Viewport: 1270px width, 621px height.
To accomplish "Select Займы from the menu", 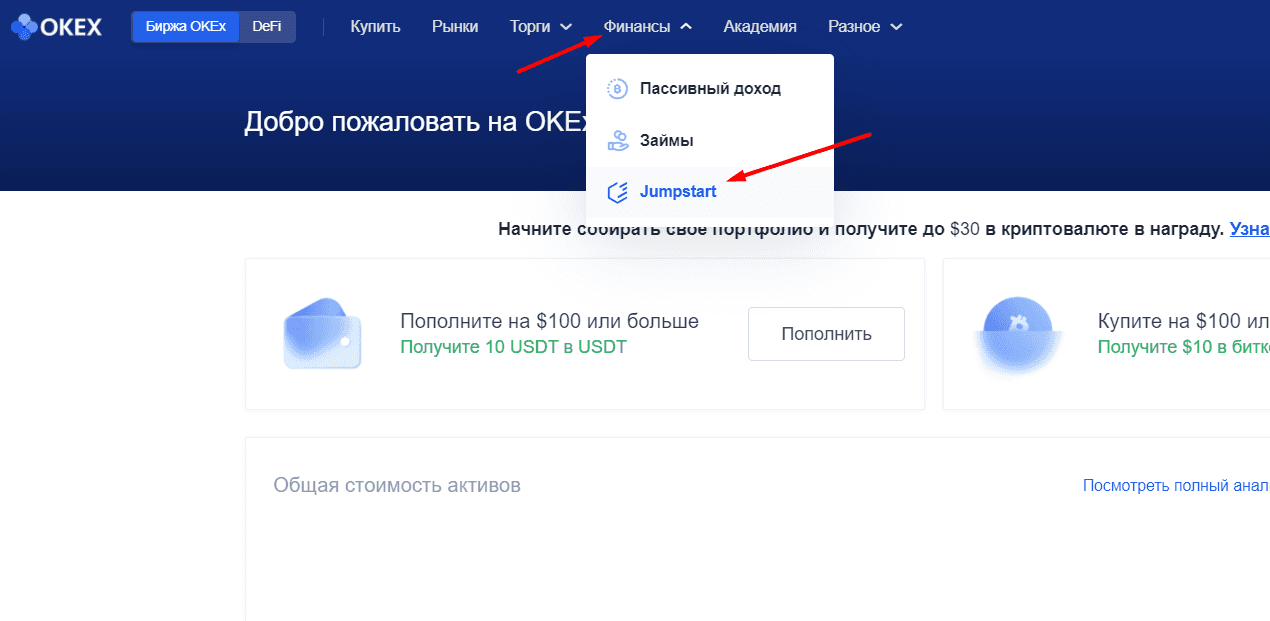I will (710, 140).
